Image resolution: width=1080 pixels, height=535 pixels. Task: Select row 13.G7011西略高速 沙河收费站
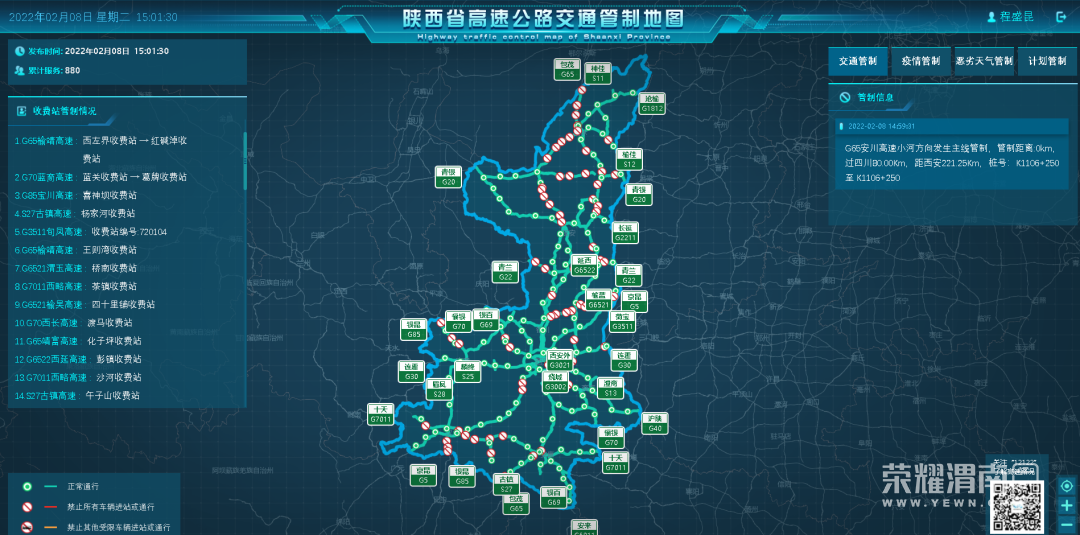[78, 377]
